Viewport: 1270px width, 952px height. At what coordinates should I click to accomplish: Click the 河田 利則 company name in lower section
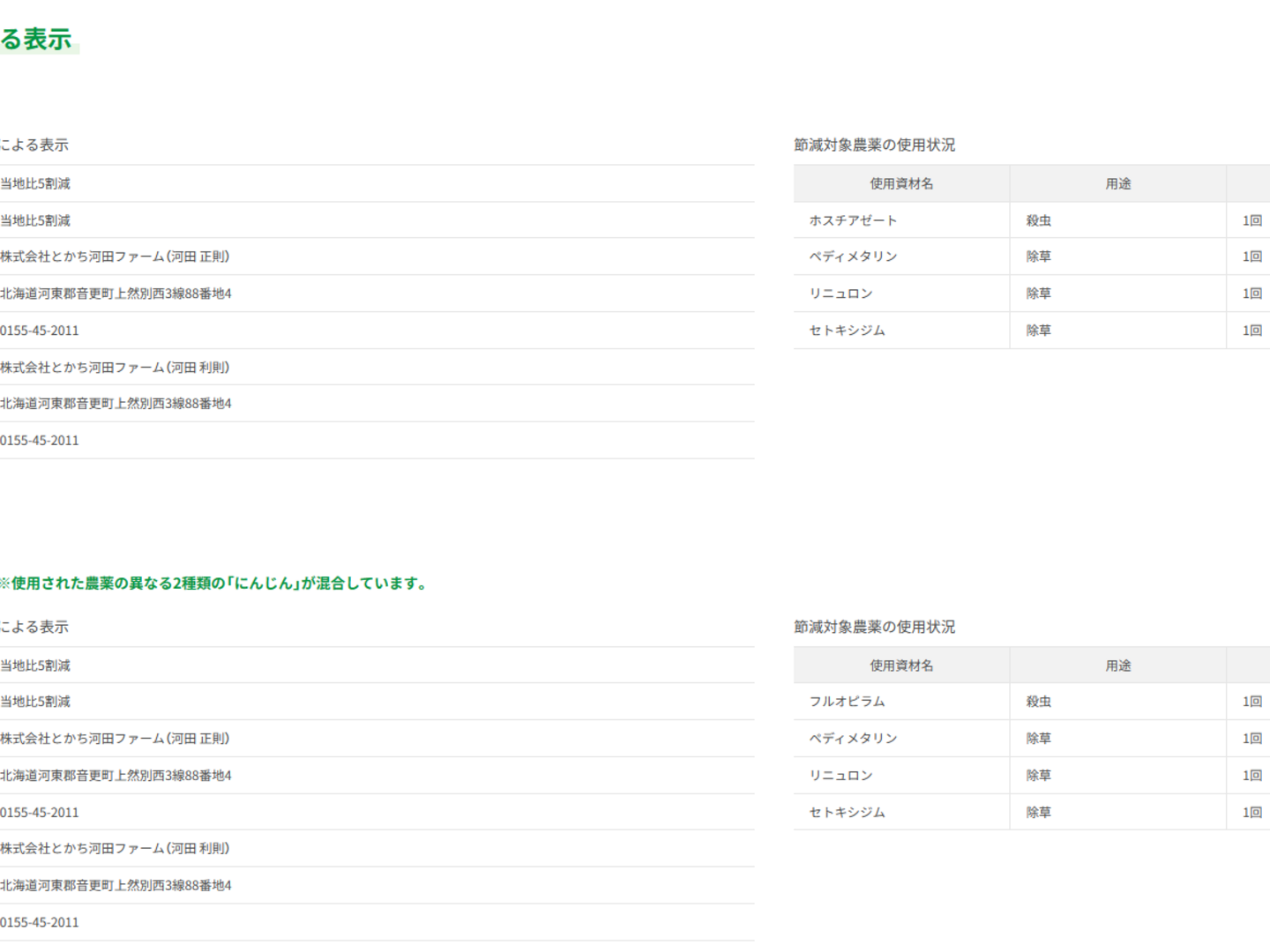(x=115, y=849)
